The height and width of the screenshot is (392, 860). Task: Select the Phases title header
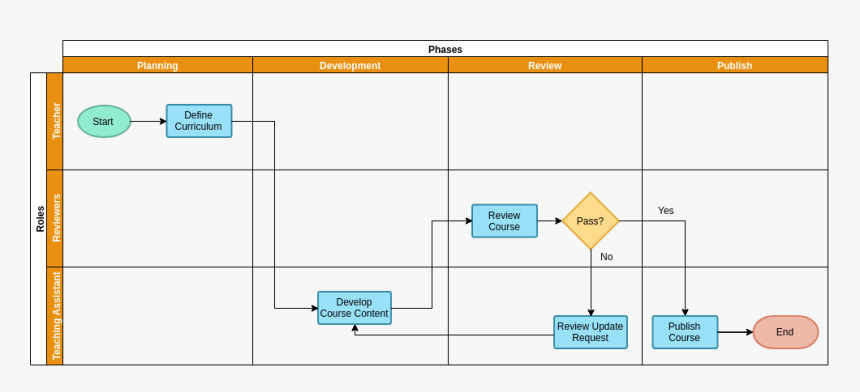(445, 49)
